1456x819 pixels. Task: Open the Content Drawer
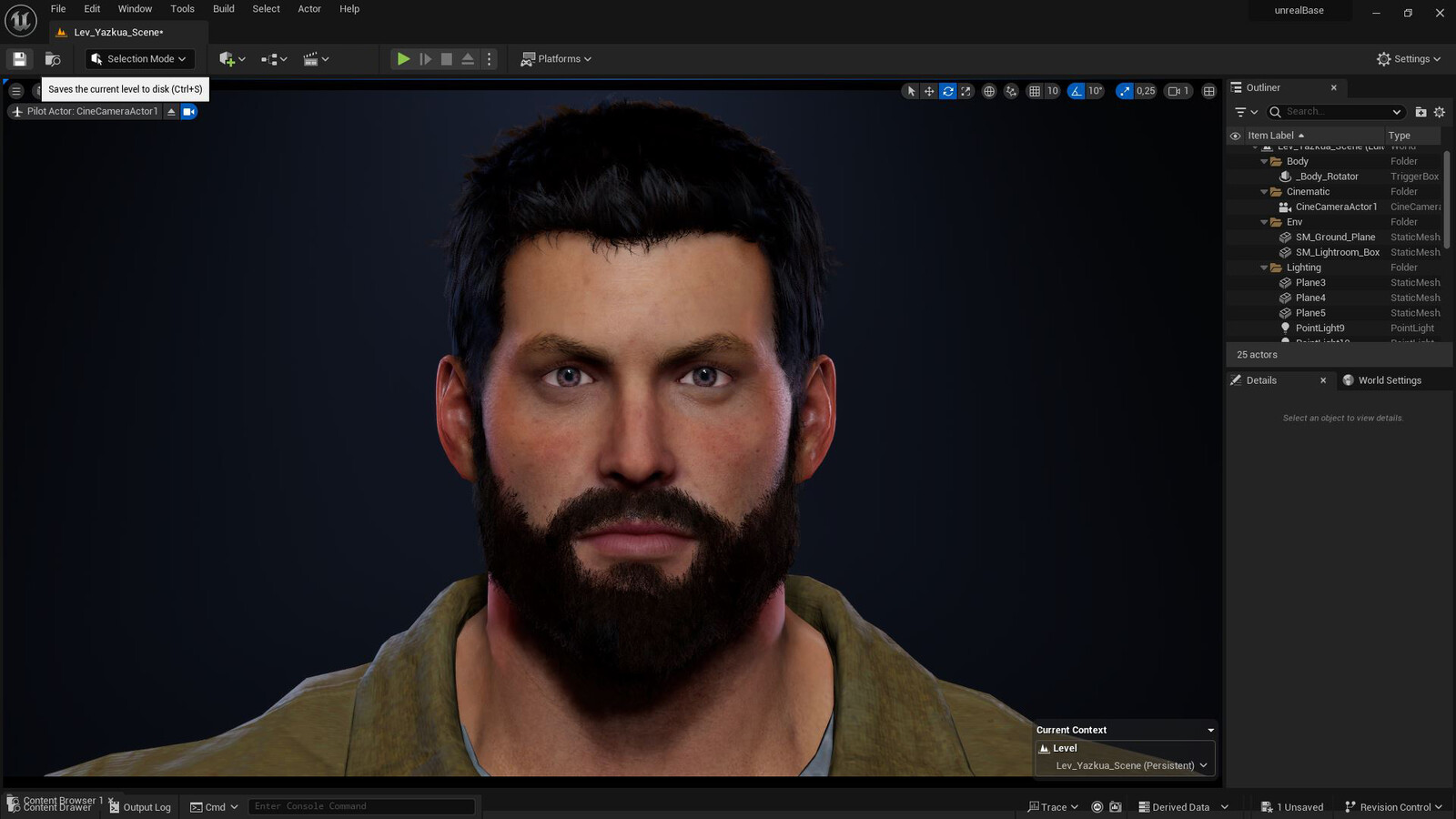[x=50, y=807]
